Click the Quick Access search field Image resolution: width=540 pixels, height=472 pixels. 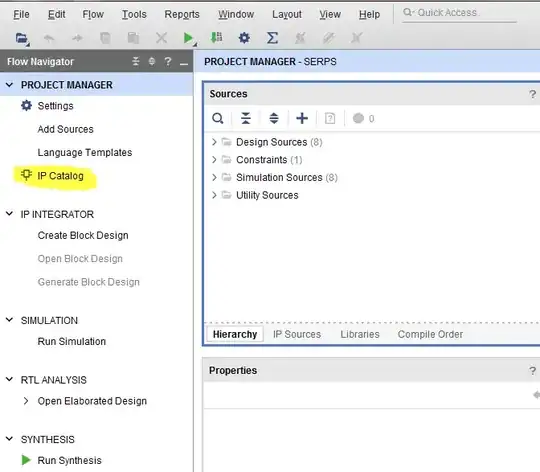[459, 13]
